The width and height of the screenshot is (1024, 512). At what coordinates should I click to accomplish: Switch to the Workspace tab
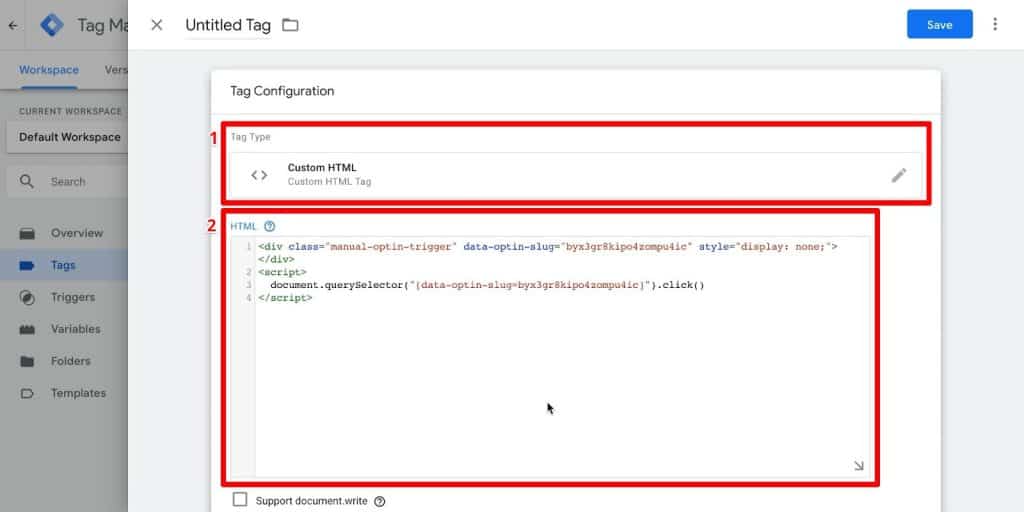(x=49, y=70)
